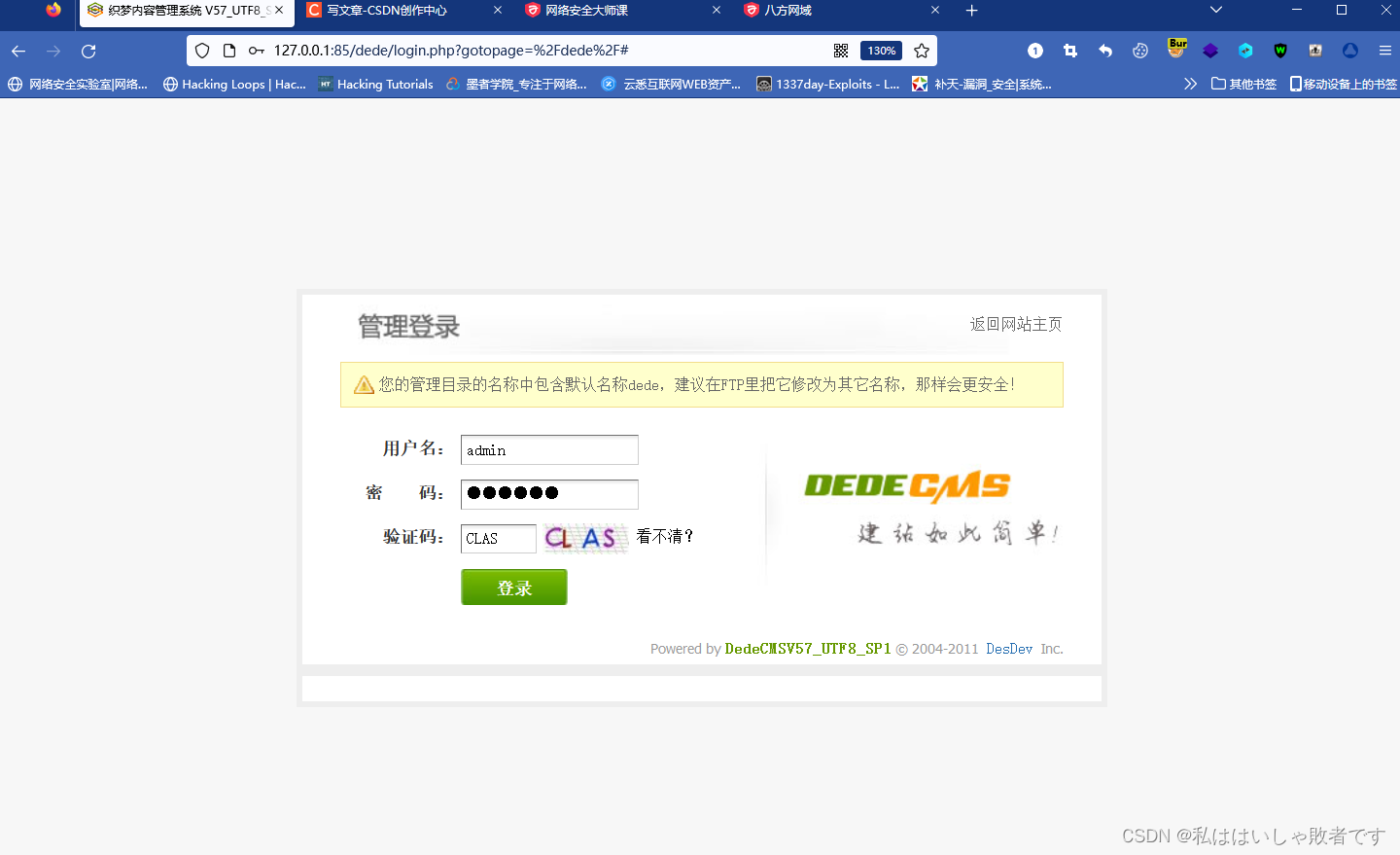Open the Burp extension icon
This screenshot has height=855, width=1400.
pos(1177,49)
